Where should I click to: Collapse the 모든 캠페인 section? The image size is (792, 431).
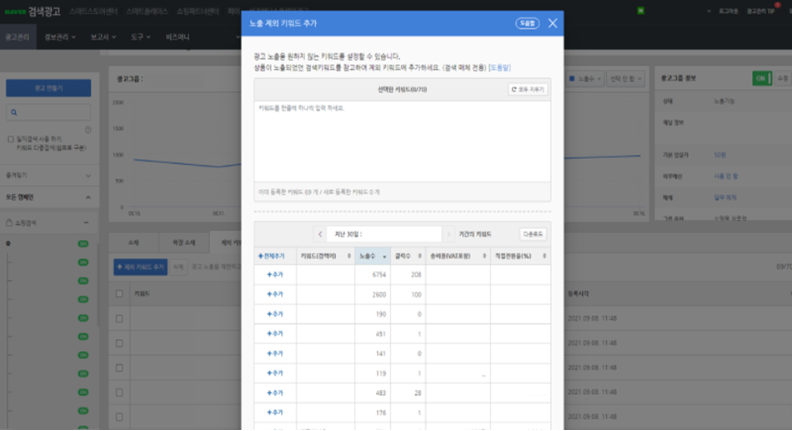pos(48,197)
